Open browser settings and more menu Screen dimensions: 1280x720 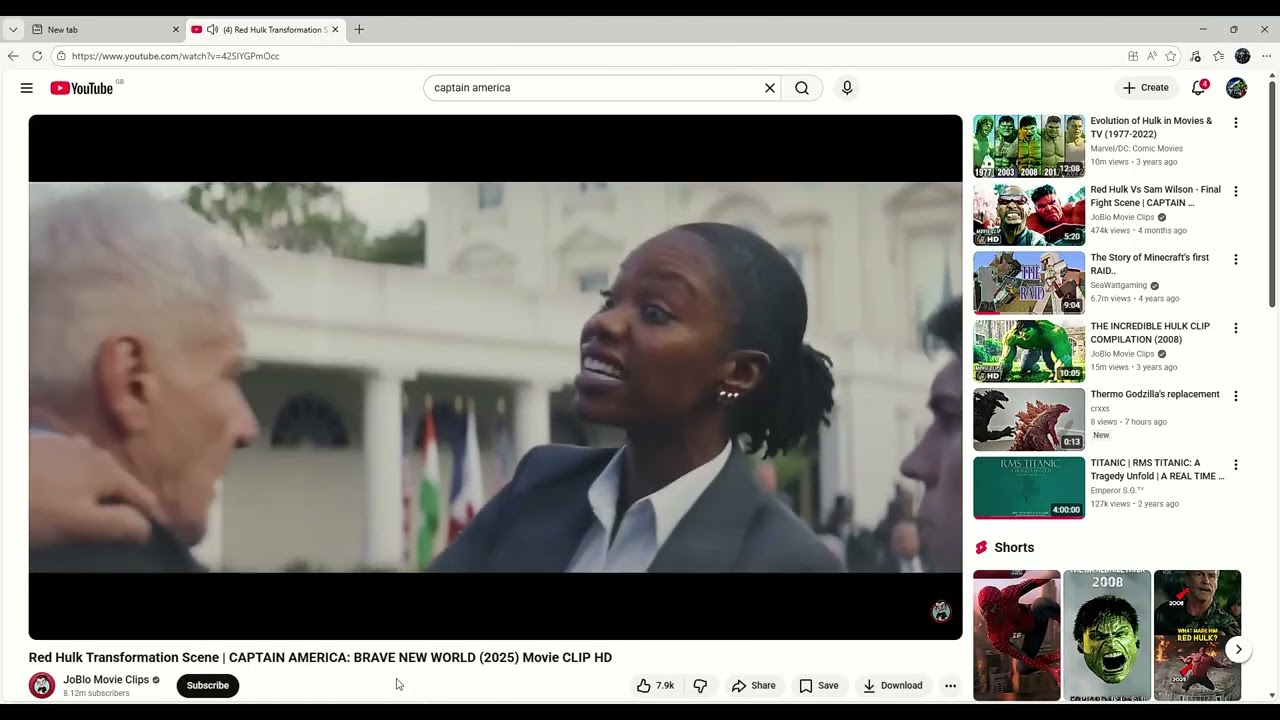tap(1266, 56)
